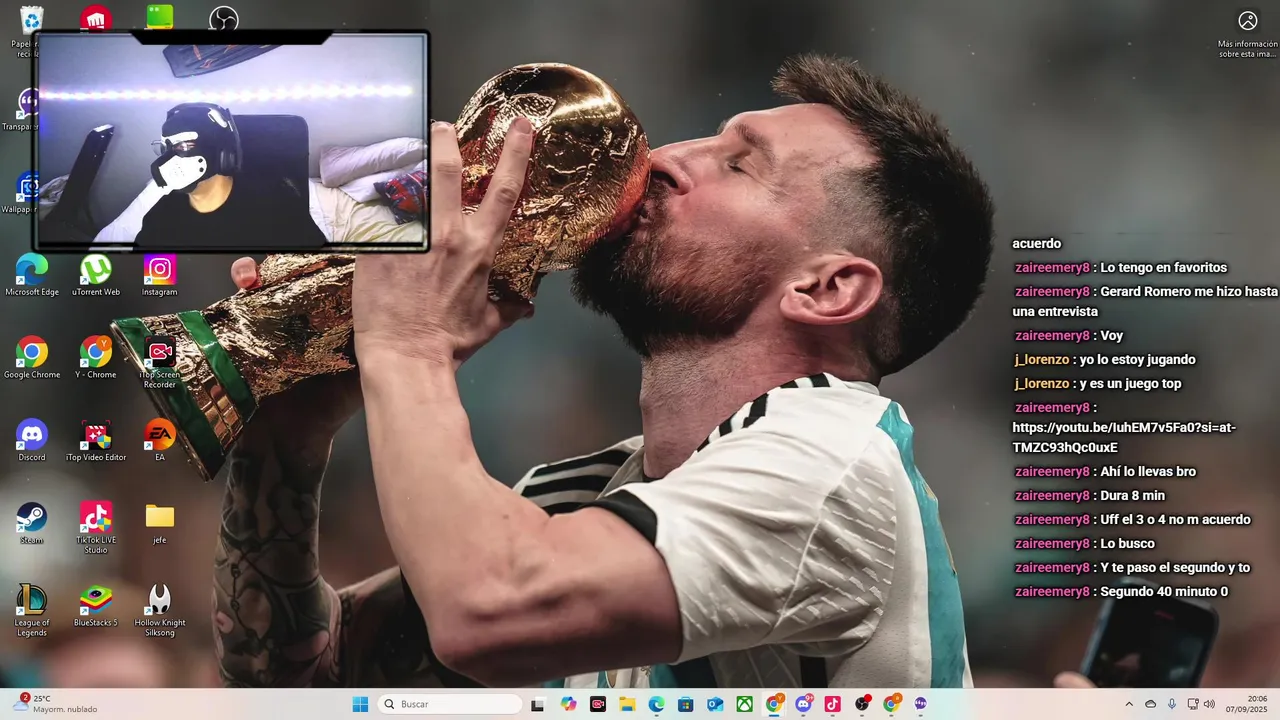Open Microsoft Edge from the taskbar
The height and width of the screenshot is (720, 1280).
tap(656, 704)
